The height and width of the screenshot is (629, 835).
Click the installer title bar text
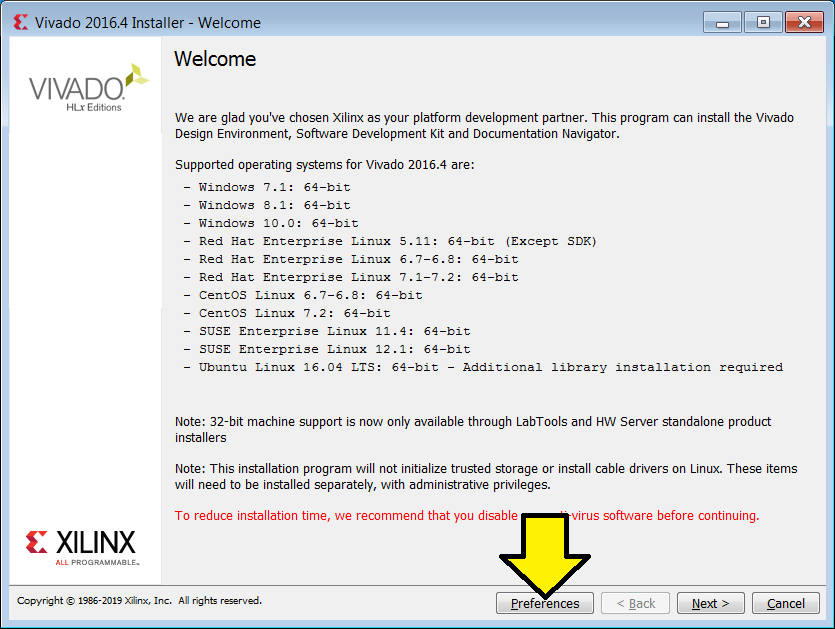(148, 23)
